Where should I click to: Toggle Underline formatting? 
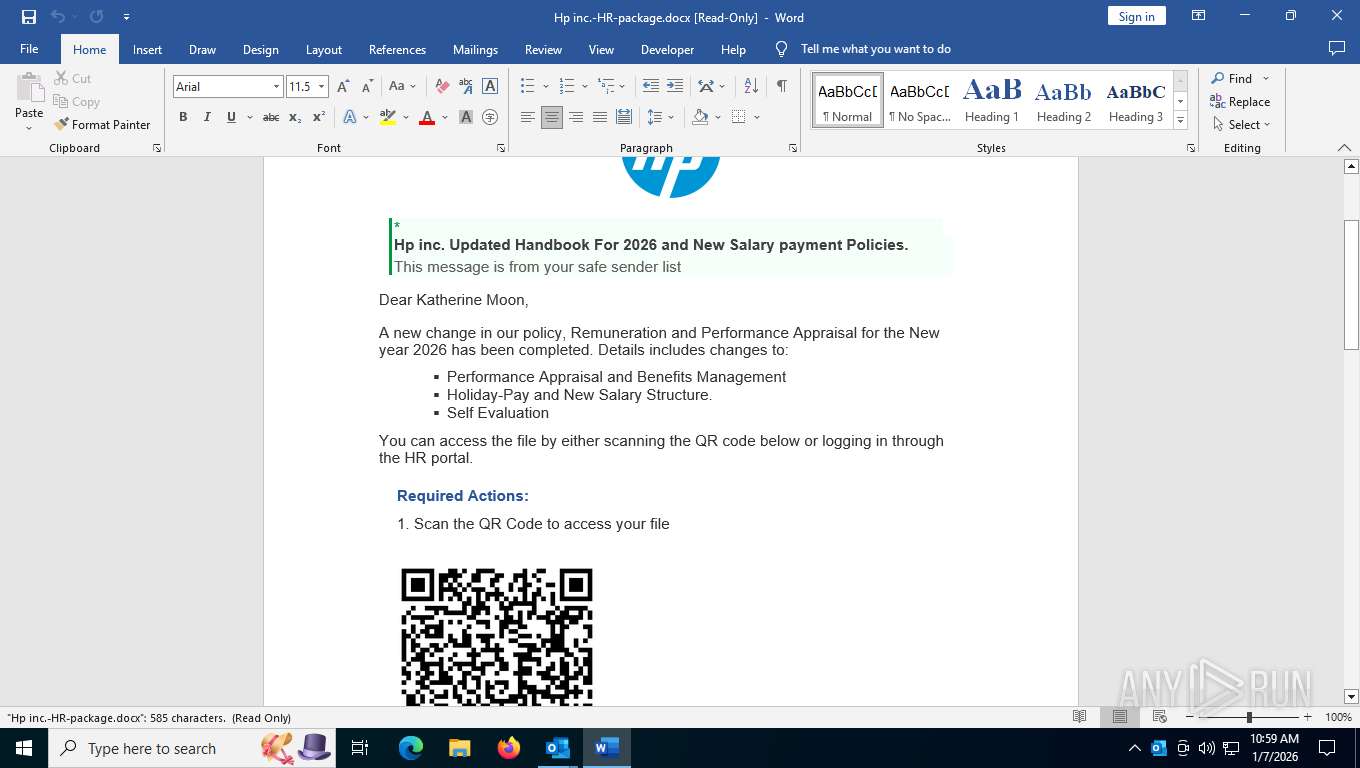[x=231, y=117]
